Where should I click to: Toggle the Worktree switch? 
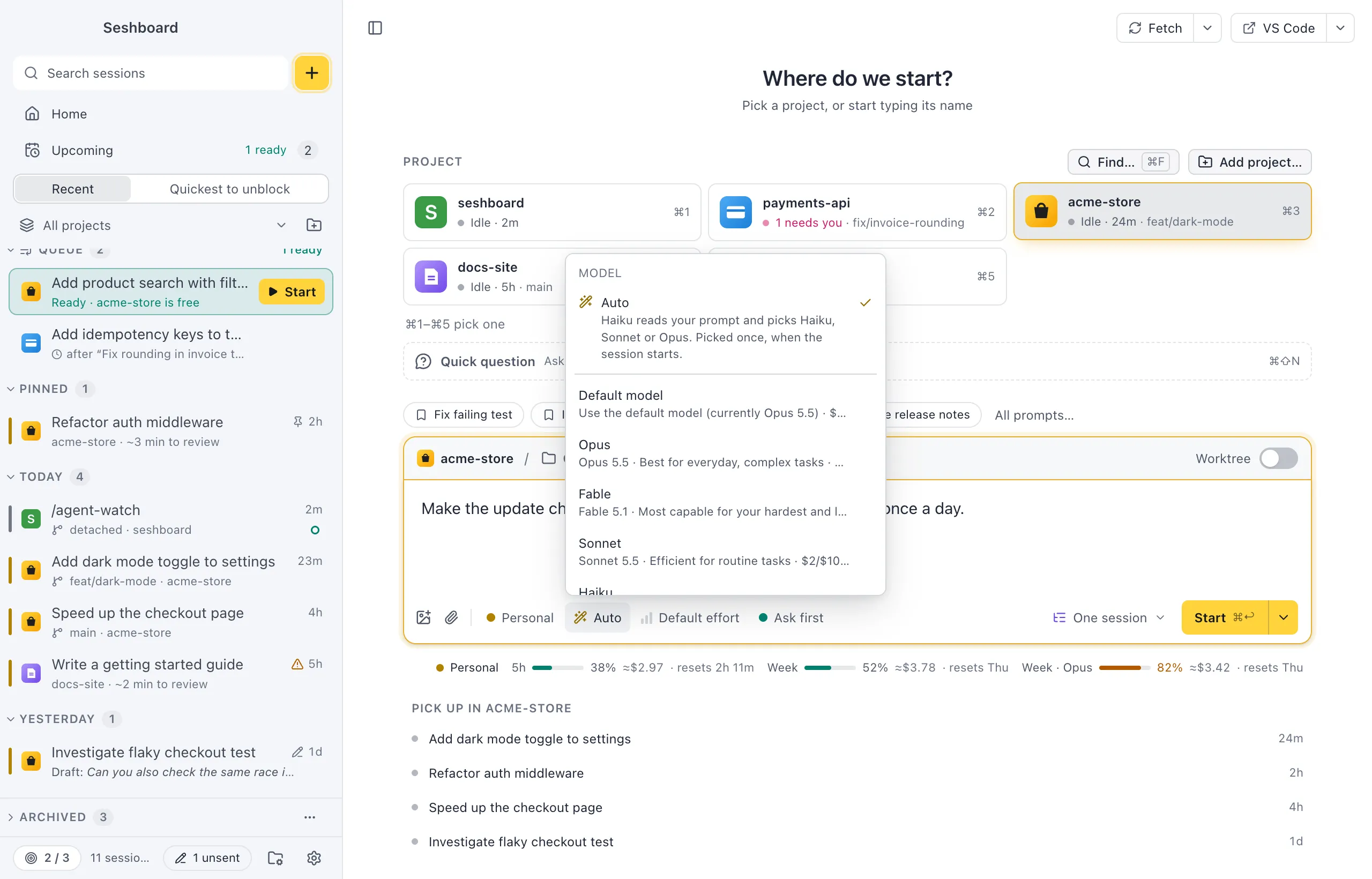[1278, 458]
